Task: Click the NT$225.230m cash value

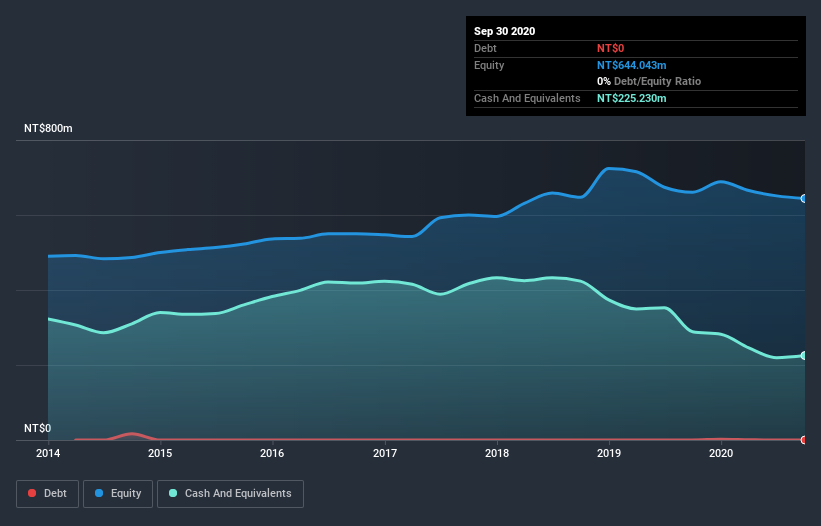Action: click(x=631, y=98)
